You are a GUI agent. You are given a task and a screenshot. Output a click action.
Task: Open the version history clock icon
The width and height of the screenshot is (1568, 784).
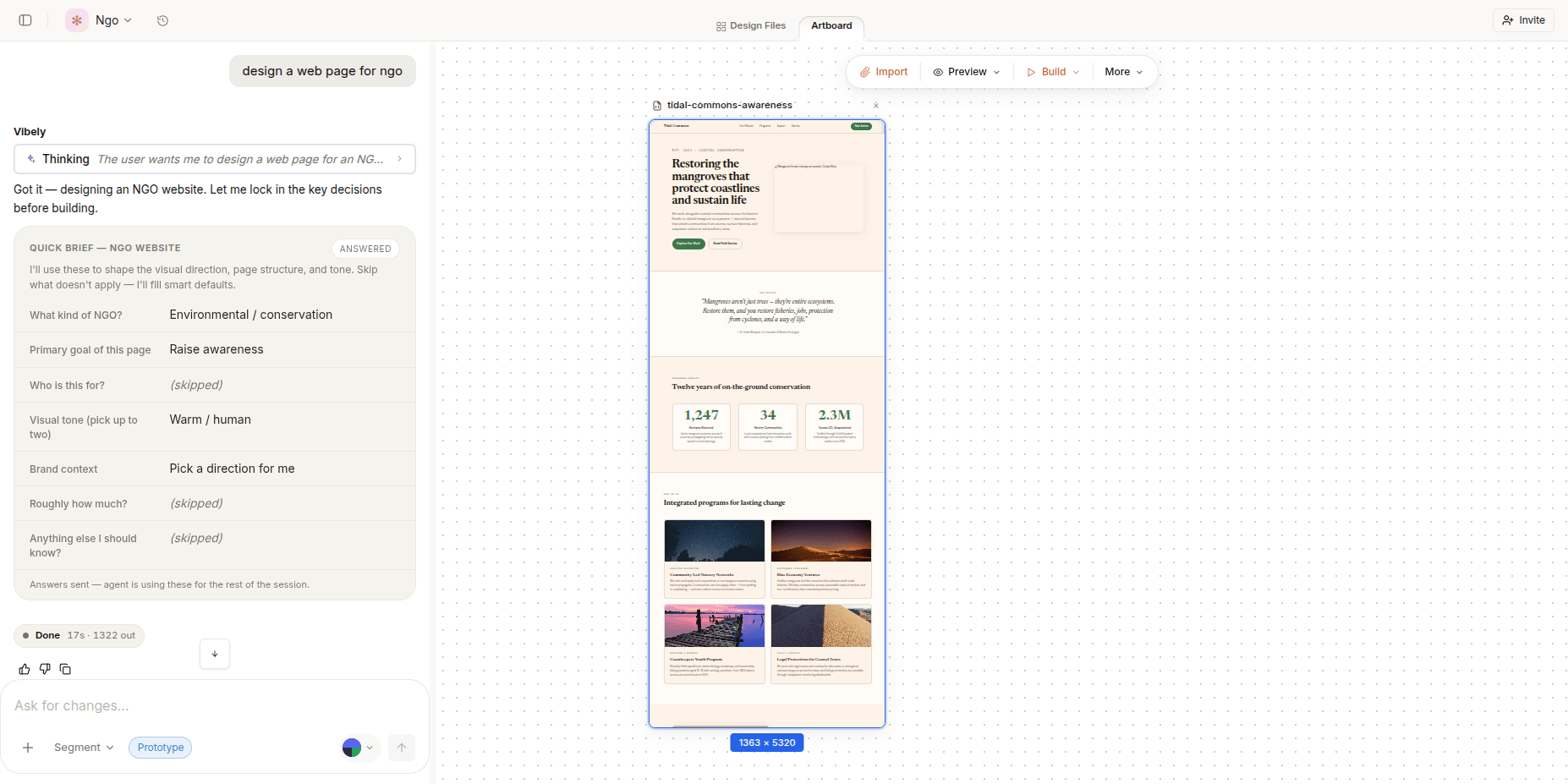point(162,20)
